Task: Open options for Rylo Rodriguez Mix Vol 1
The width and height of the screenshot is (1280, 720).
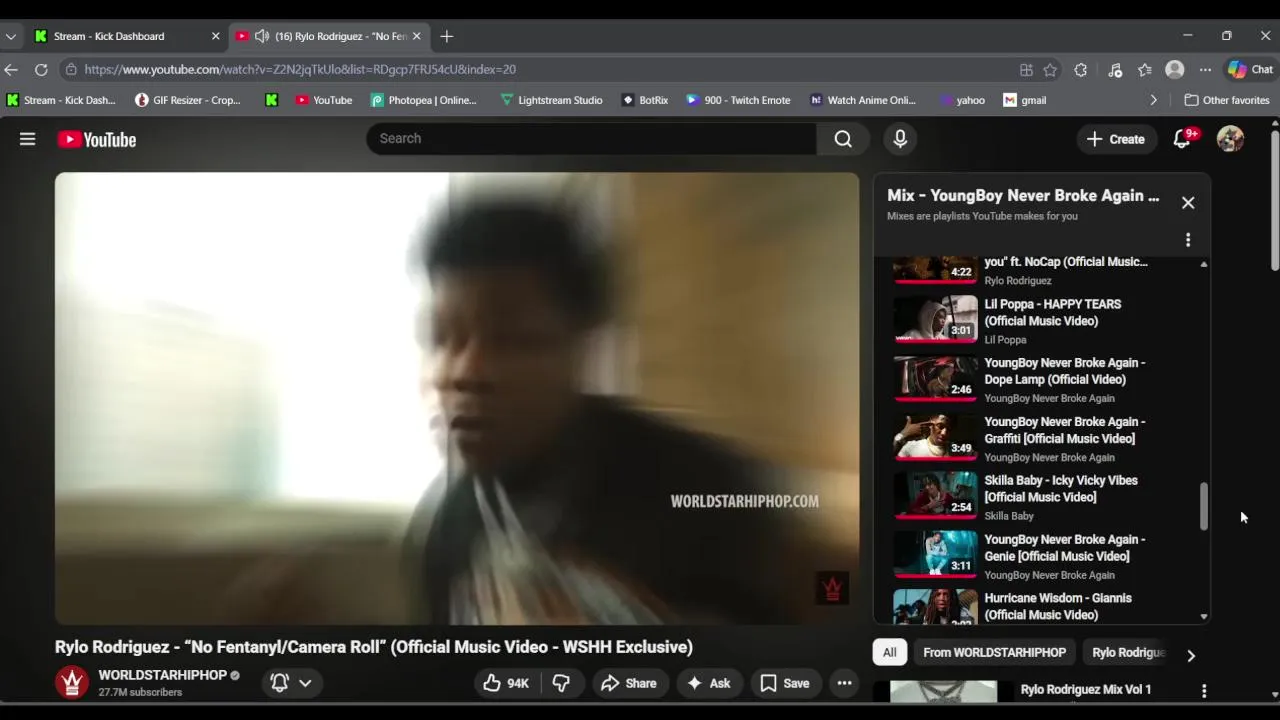Action: coord(1204,691)
